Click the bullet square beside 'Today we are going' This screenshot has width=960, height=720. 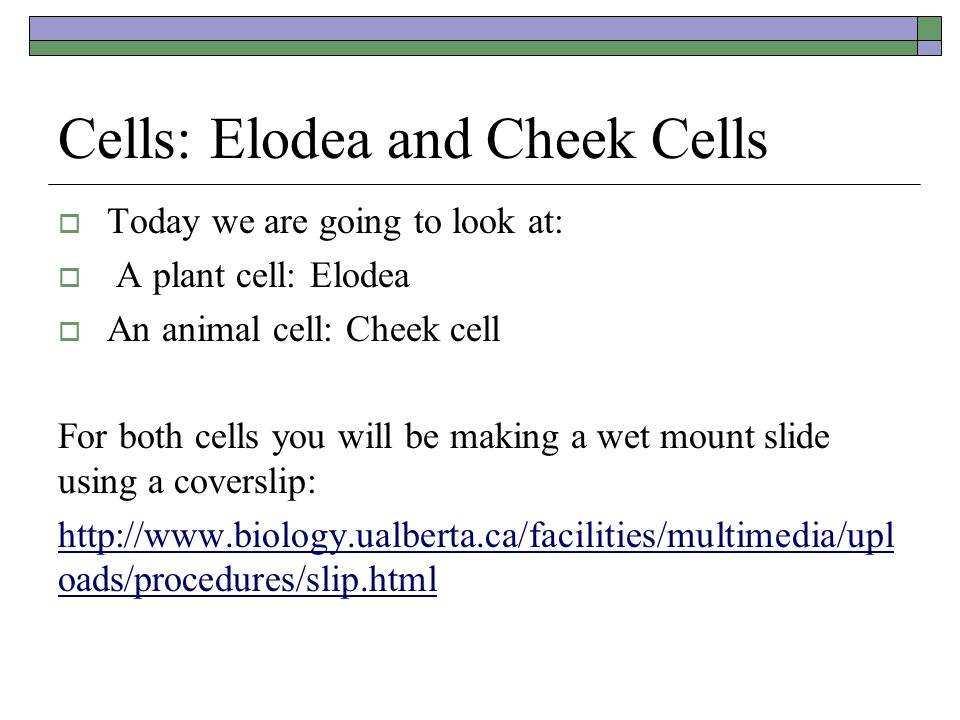point(70,223)
